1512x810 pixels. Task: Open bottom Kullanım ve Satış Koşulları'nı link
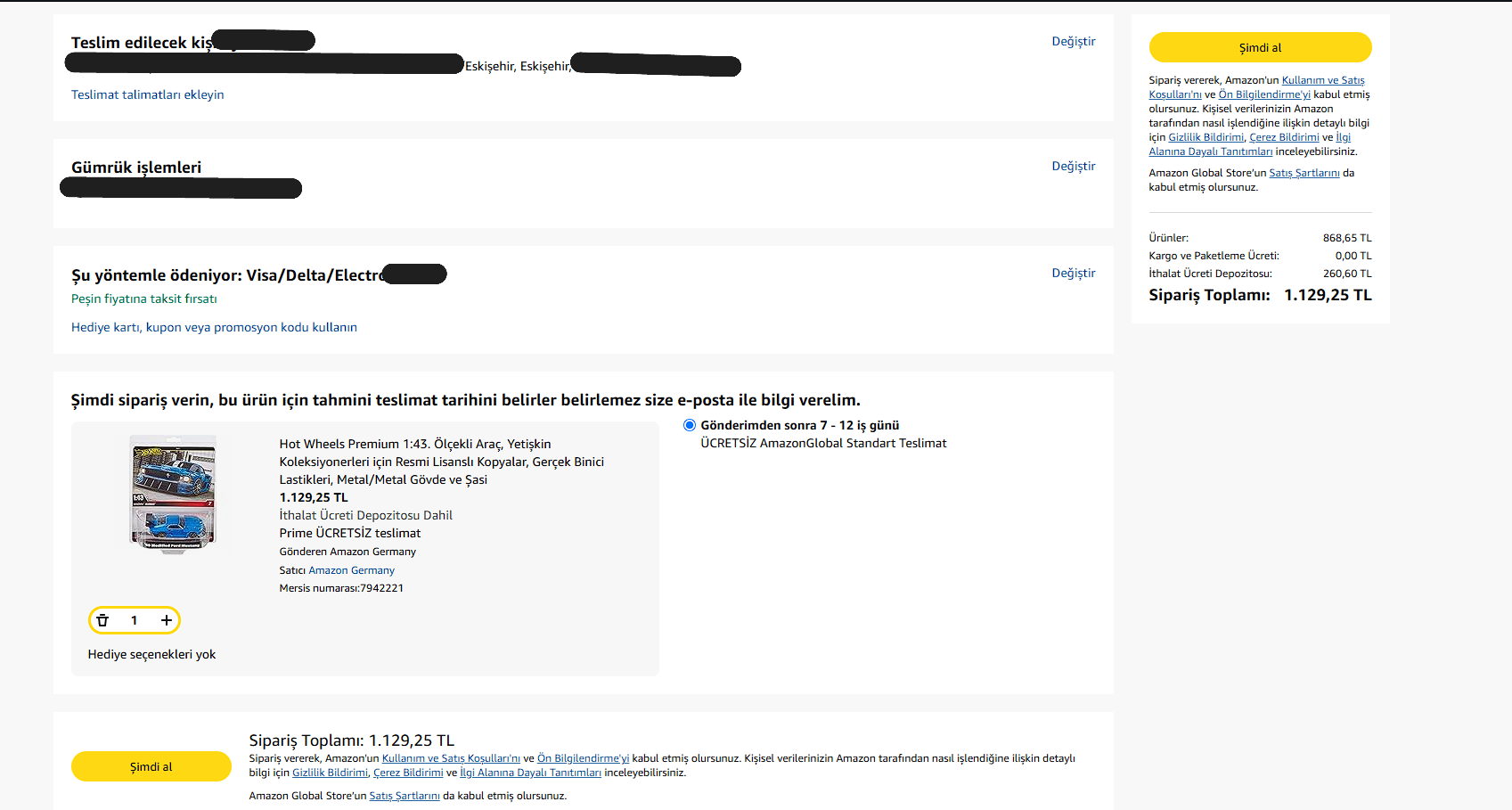click(x=451, y=758)
